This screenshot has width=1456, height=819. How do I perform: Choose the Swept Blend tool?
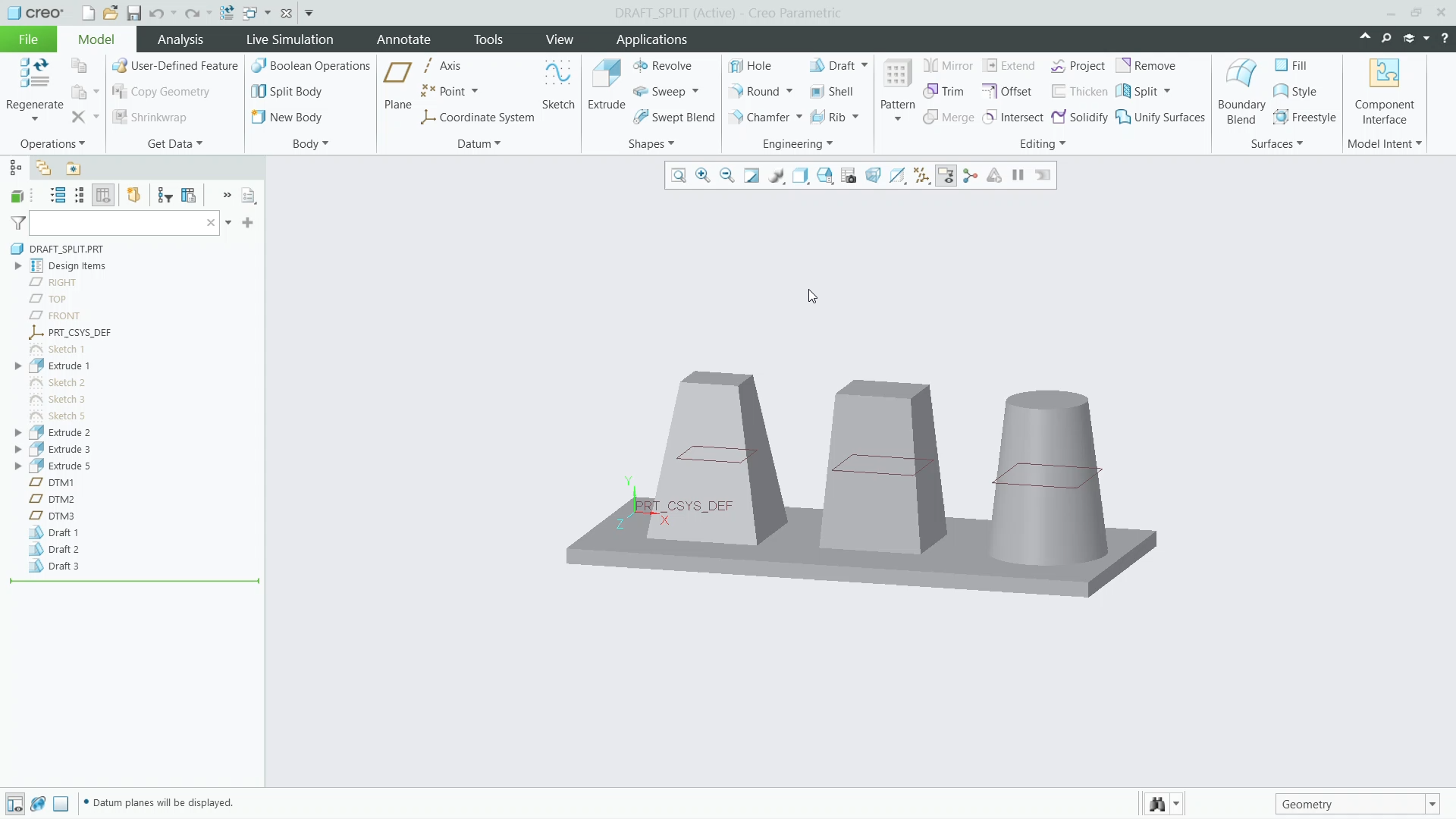674,118
